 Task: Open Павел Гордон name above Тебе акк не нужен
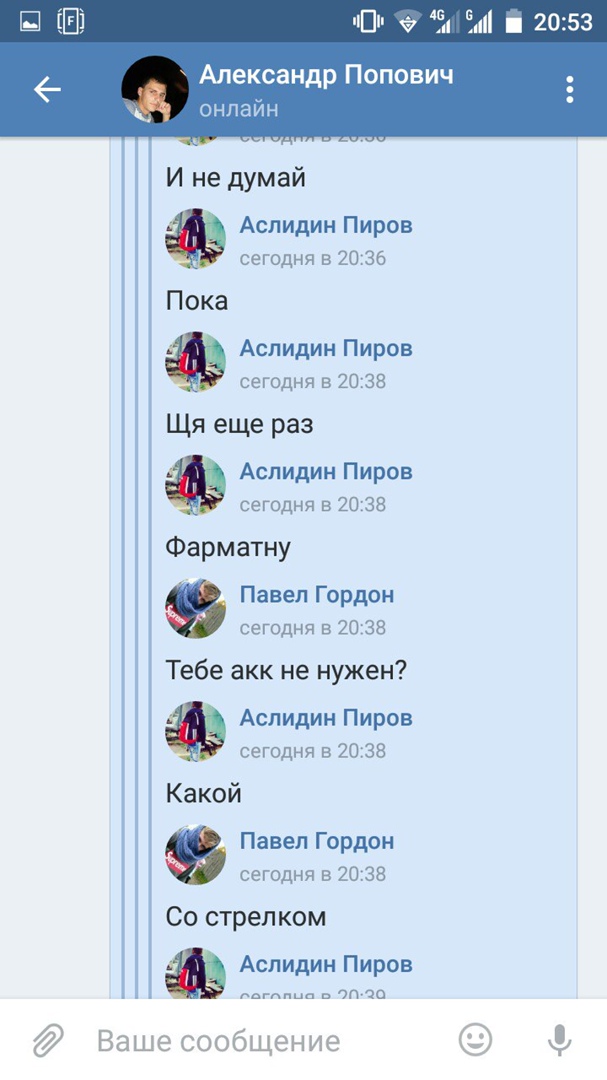tap(317, 594)
